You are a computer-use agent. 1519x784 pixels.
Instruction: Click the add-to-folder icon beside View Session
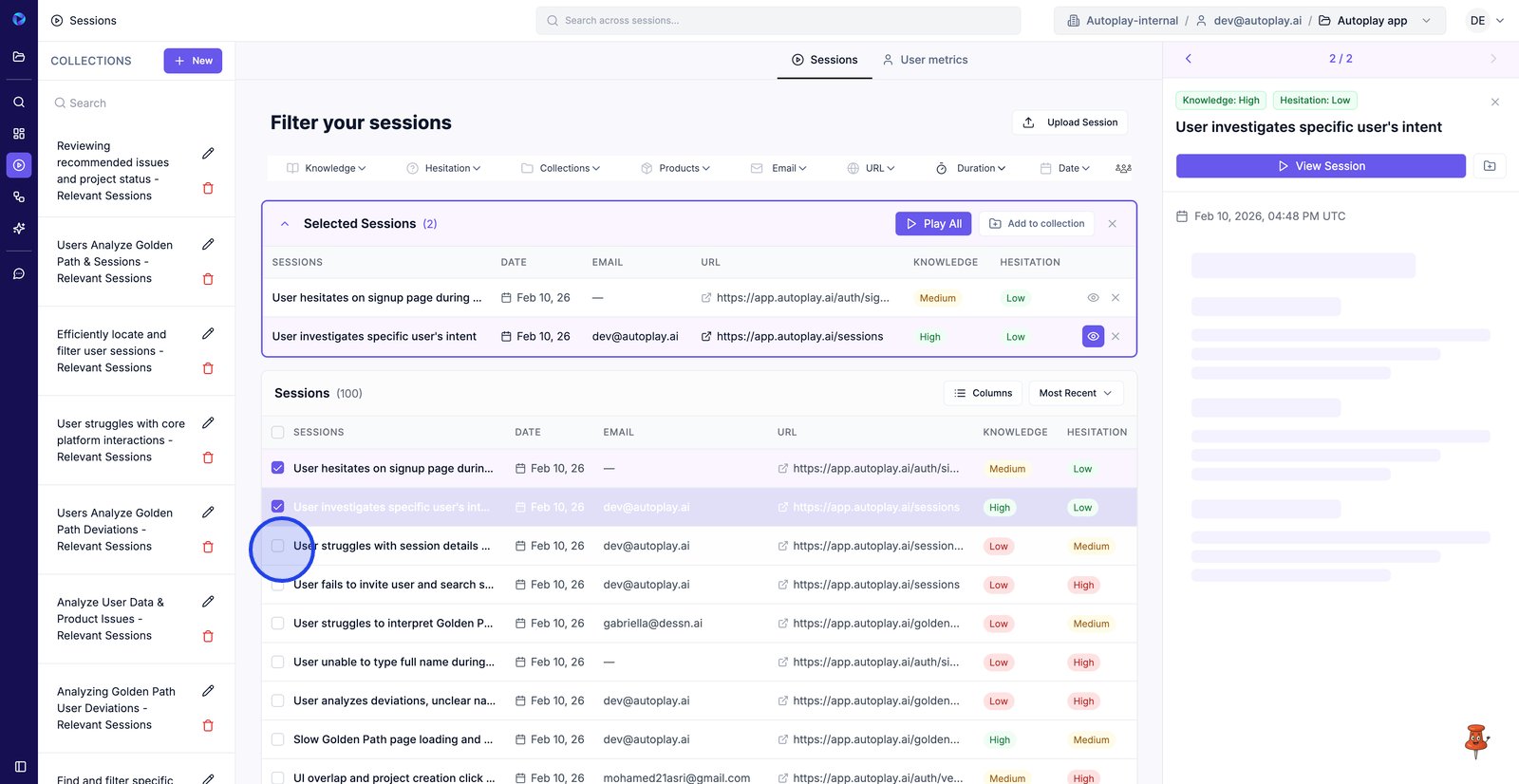point(1490,166)
